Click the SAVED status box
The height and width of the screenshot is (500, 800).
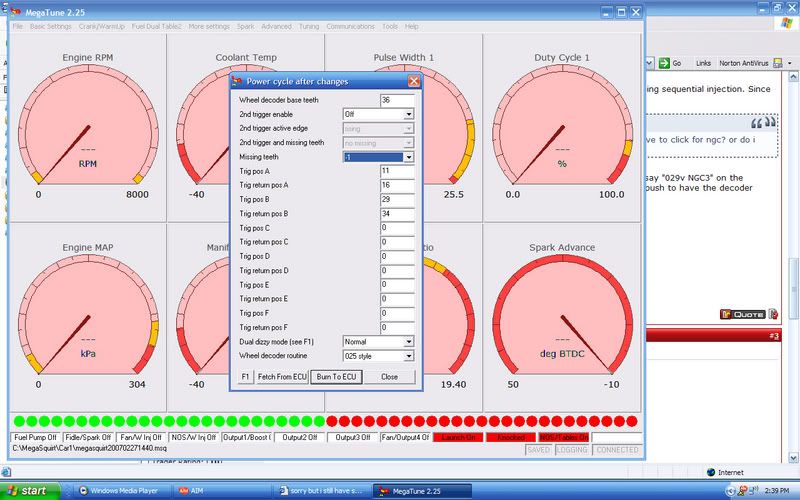[x=539, y=450]
